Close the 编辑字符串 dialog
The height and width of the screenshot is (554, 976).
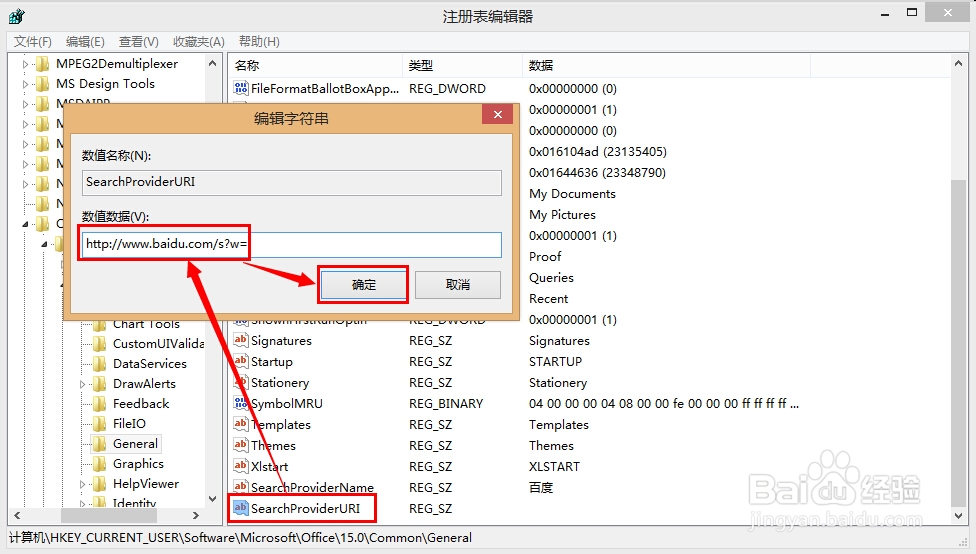click(x=497, y=115)
